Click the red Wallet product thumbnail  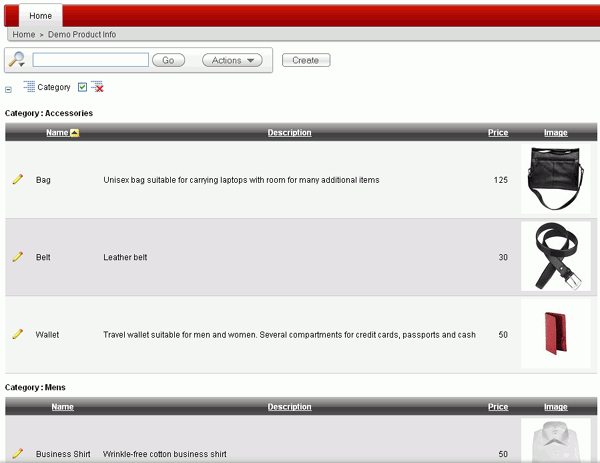point(556,333)
